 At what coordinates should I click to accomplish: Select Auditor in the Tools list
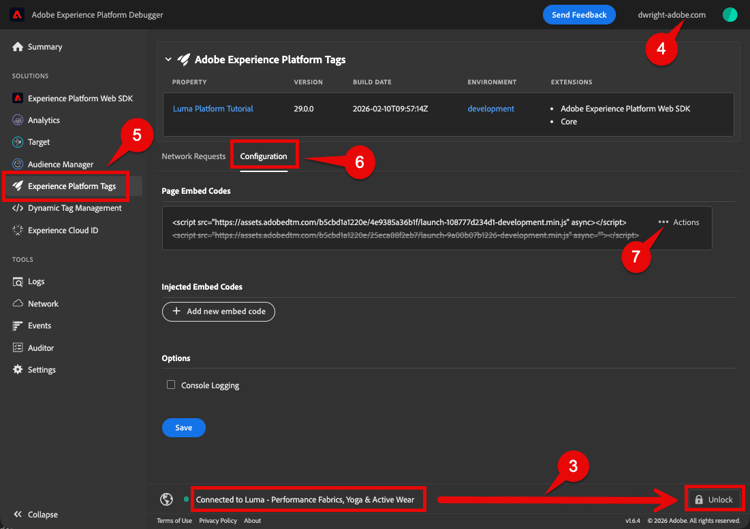point(41,348)
